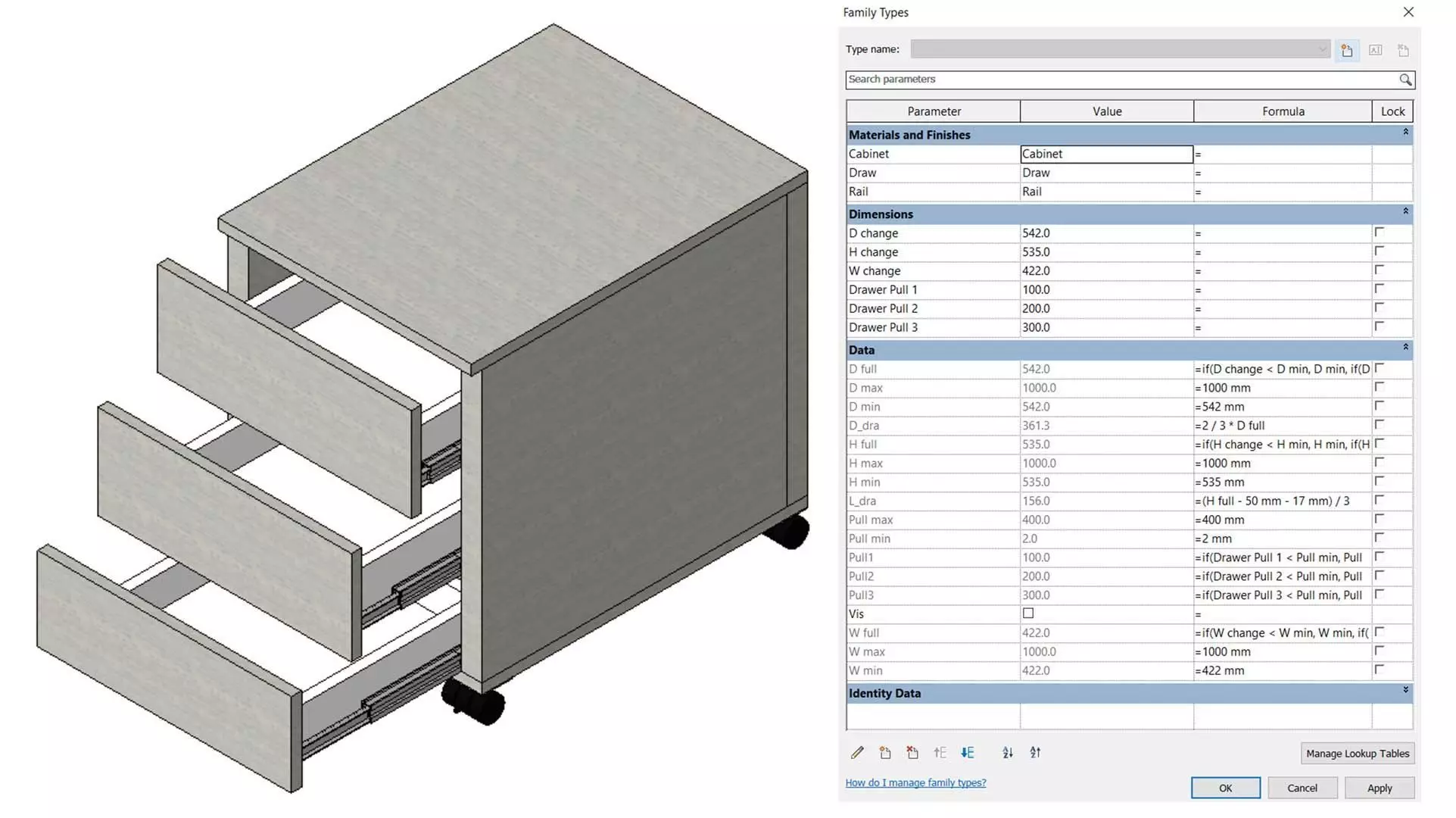Expand the Identity Data group
1456x818 pixels.
coord(1406,690)
